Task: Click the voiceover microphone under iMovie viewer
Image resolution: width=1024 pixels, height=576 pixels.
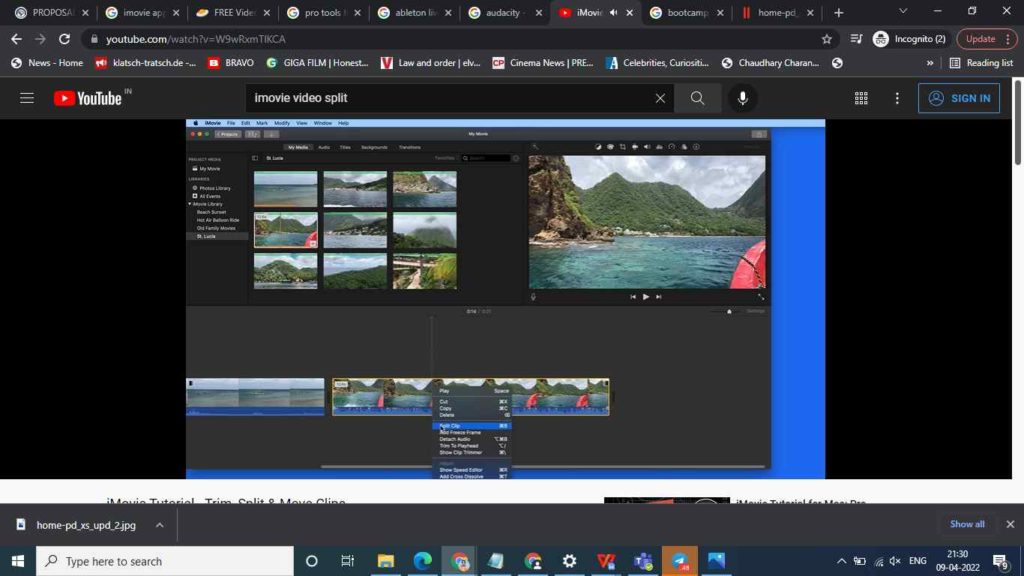Action: point(534,296)
